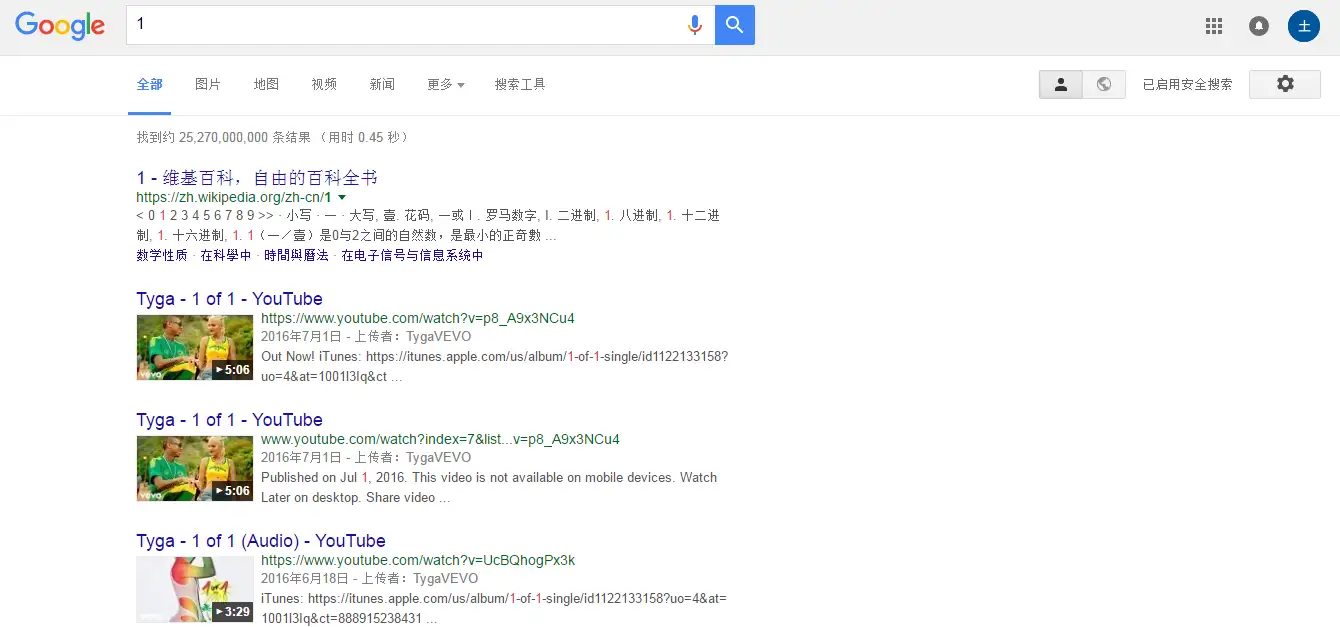Play the '1 of 1 (Audio)' thumbnail
Viewport: 1340px width, 627px height.
pos(195,588)
